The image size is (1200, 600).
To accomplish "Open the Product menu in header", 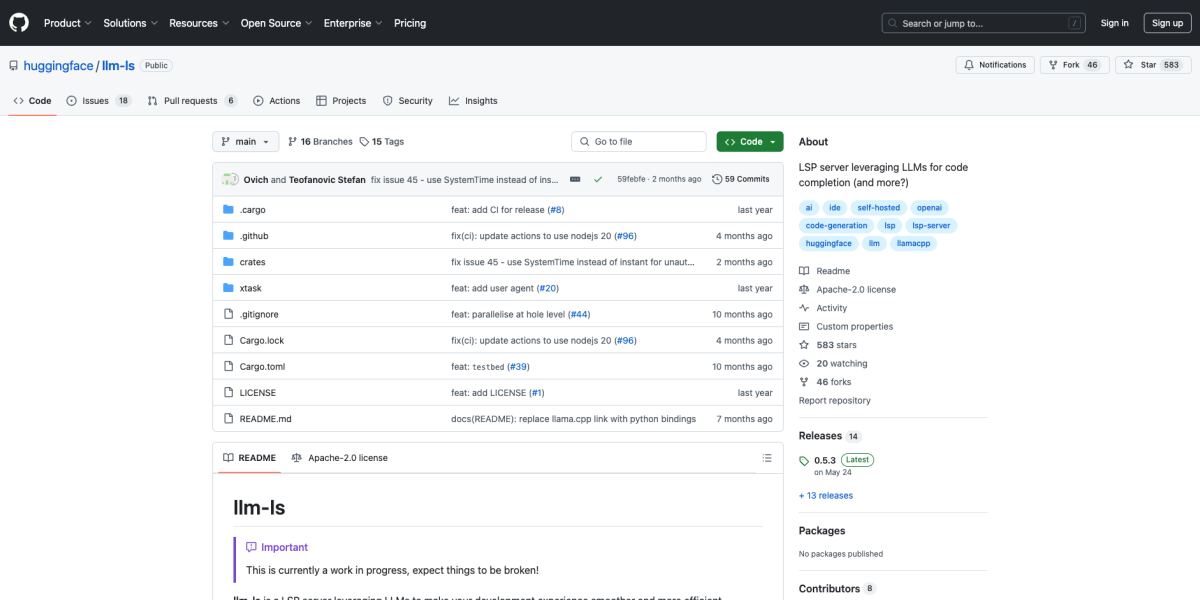I will (x=67, y=23).
